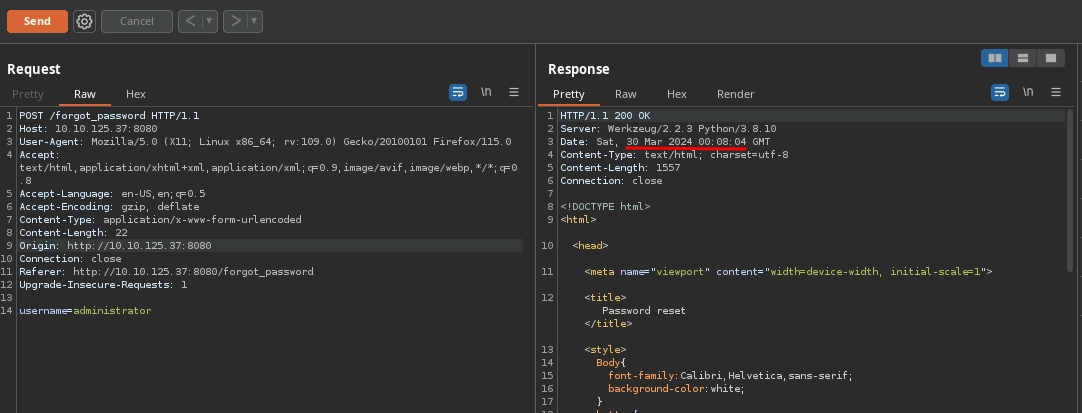Toggle word wrap in the Request panel
The height and width of the screenshot is (413, 1082).
[x=458, y=92]
